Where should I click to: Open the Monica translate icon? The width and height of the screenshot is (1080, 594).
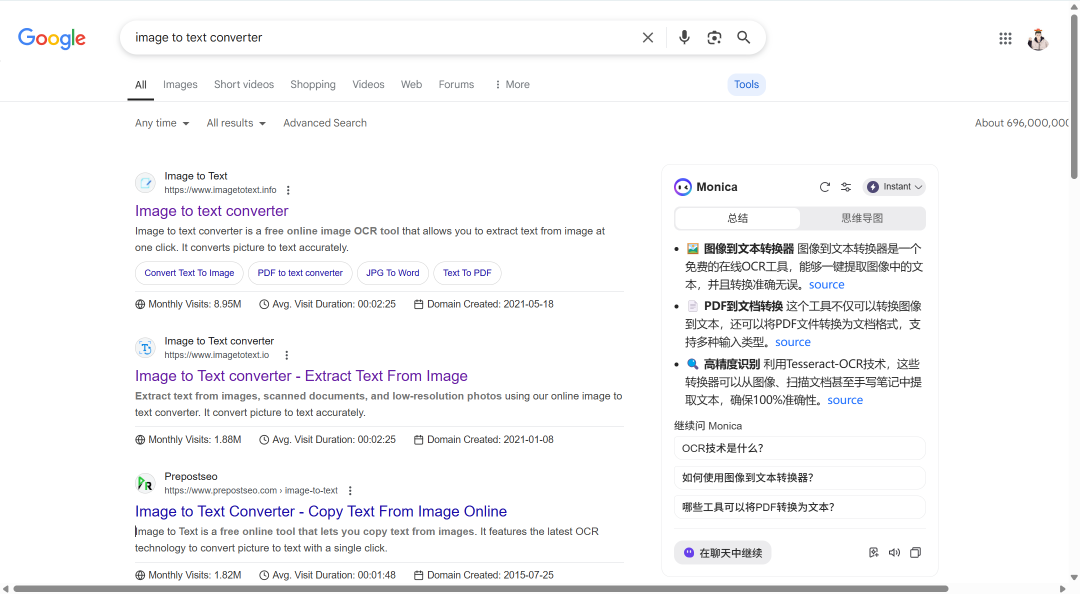[x=873, y=553]
